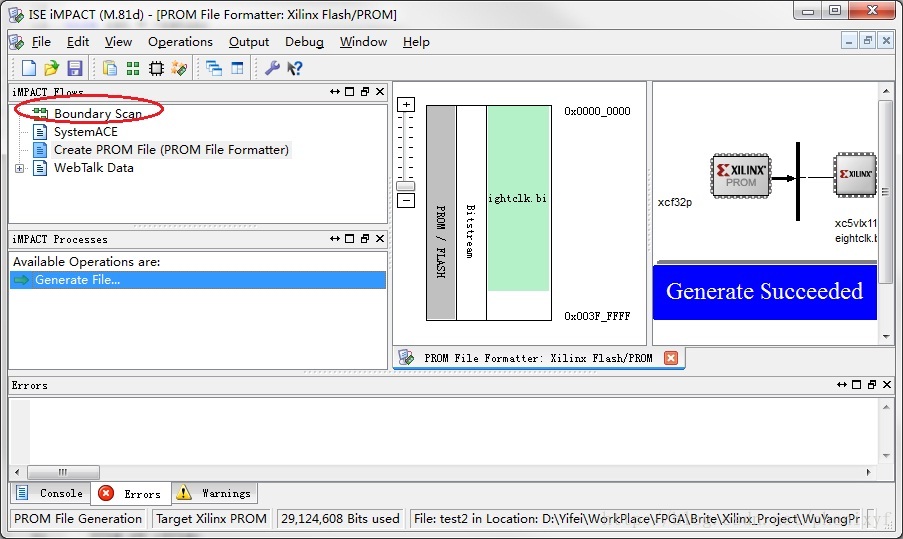The image size is (903, 539).
Task: Float the Errors panel
Action: [872, 385]
